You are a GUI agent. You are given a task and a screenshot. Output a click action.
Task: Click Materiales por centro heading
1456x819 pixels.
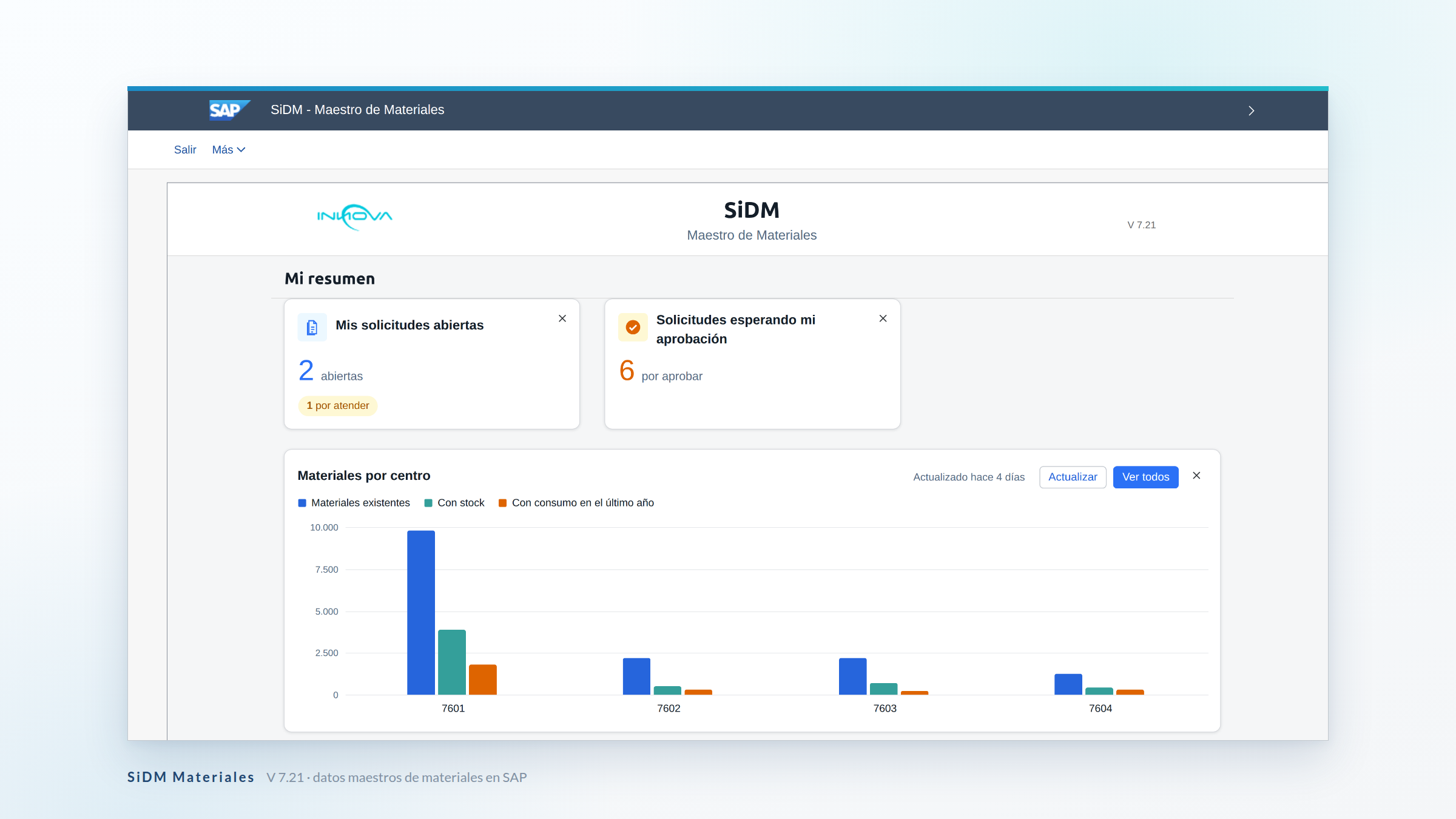364,476
